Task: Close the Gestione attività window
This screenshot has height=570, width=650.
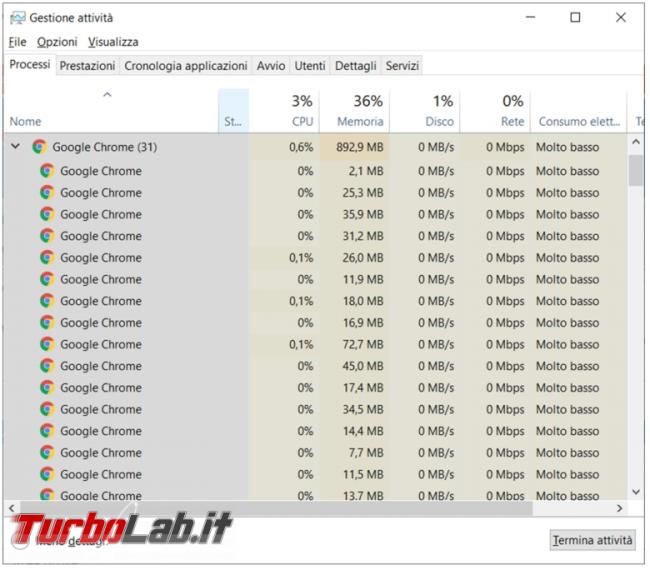Action: pyautogui.click(x=621, y=17)
